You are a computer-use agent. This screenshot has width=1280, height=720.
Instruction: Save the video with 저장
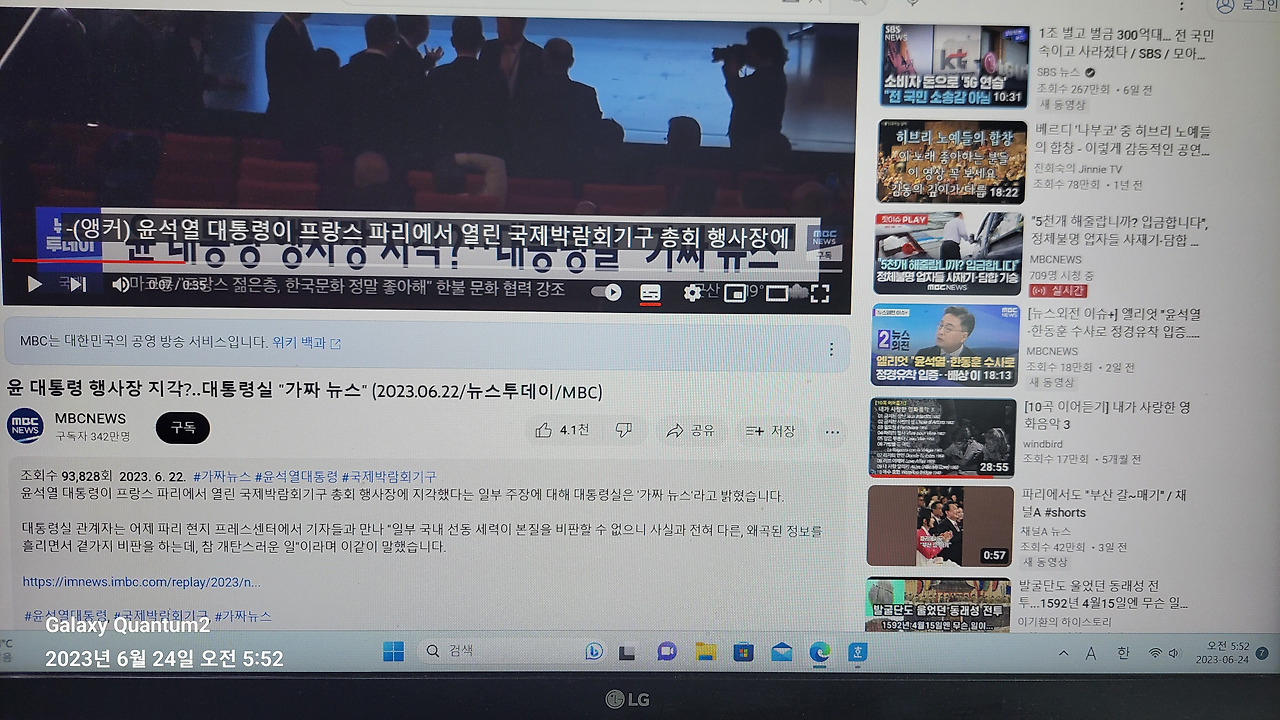tap(770, 431)
